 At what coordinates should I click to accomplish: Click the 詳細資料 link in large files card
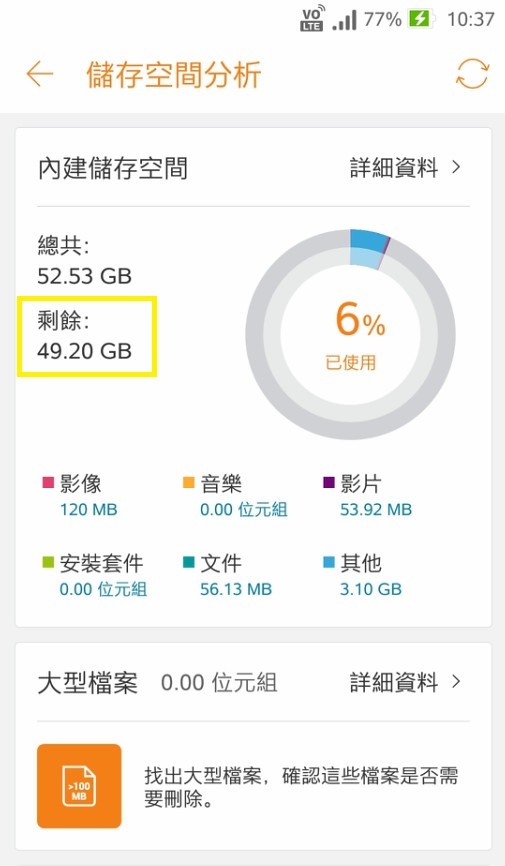[393, 683]
